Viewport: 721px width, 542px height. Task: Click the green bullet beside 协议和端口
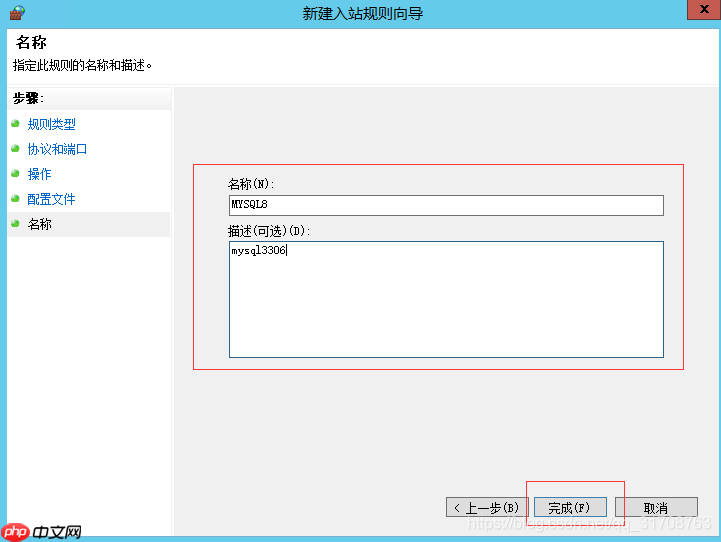tap(15, 148)
